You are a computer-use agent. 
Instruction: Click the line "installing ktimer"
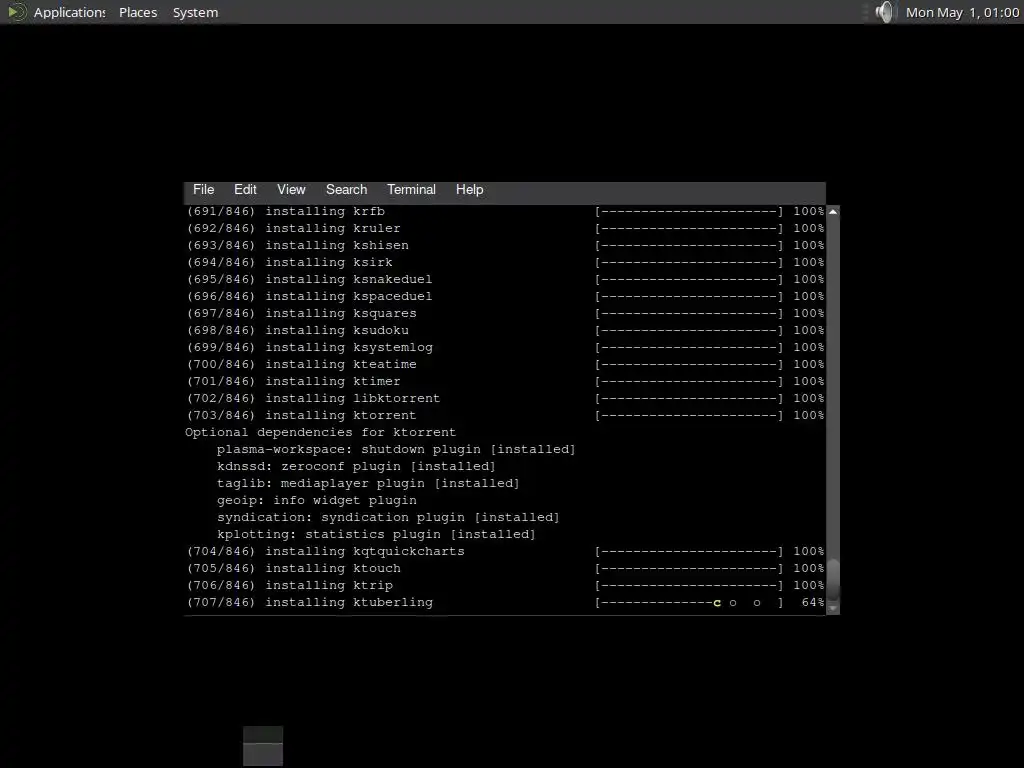click(x=505, y=381)
